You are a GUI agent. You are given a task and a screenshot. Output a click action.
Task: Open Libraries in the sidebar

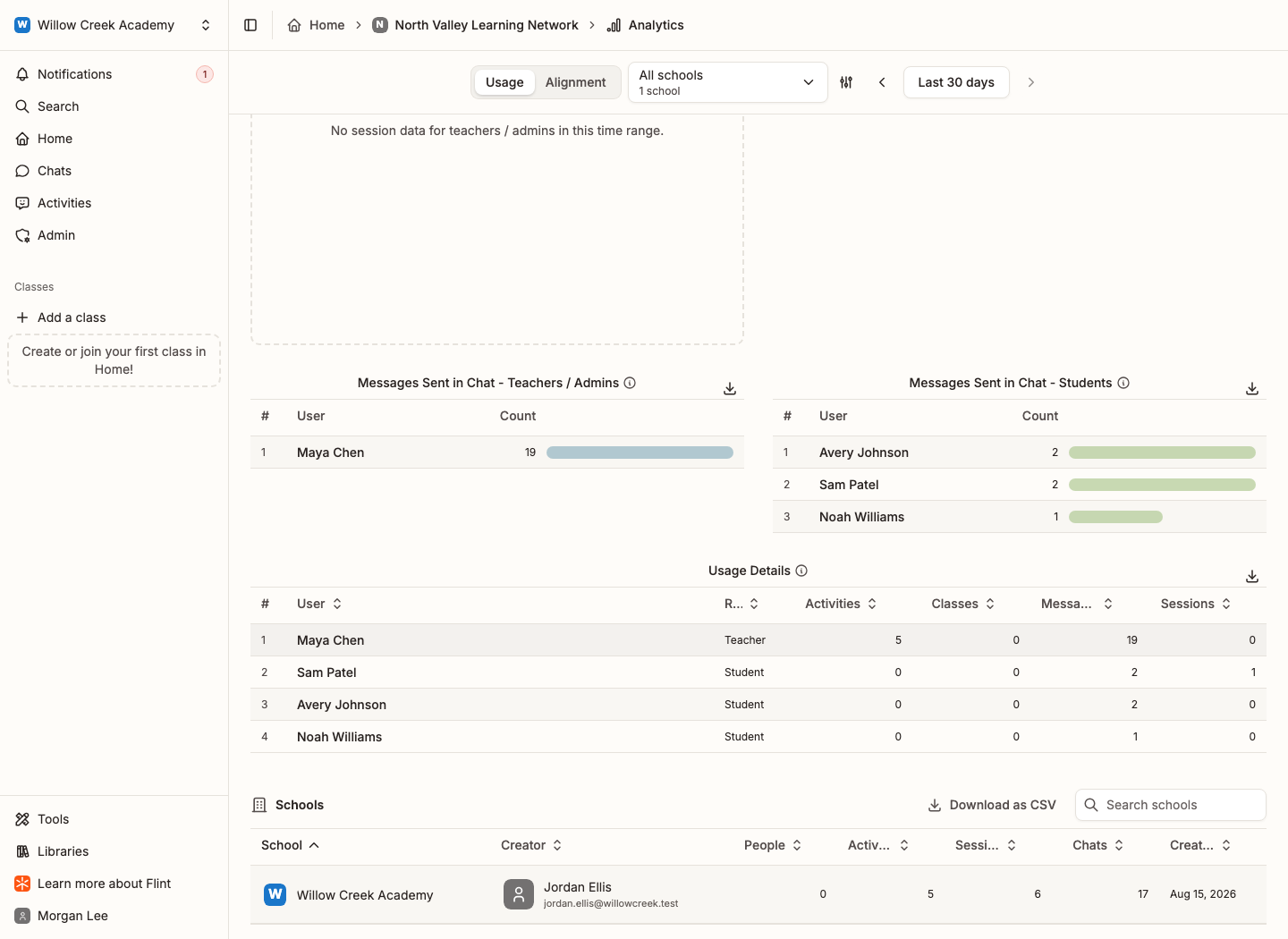coord(114,851)
